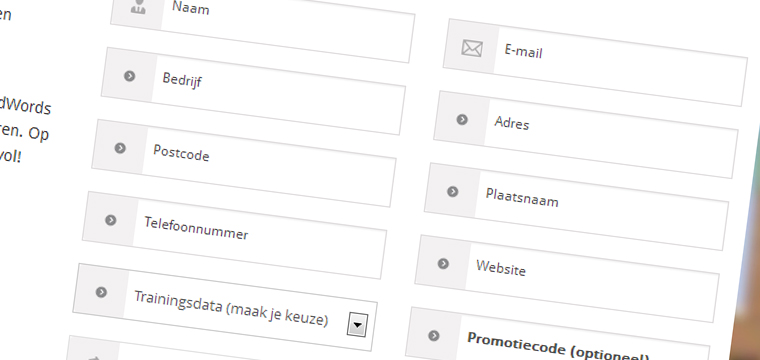Screen dimensions: 760x360
Task: Click the arrow icon next to Adres
Action: point(462,119)
